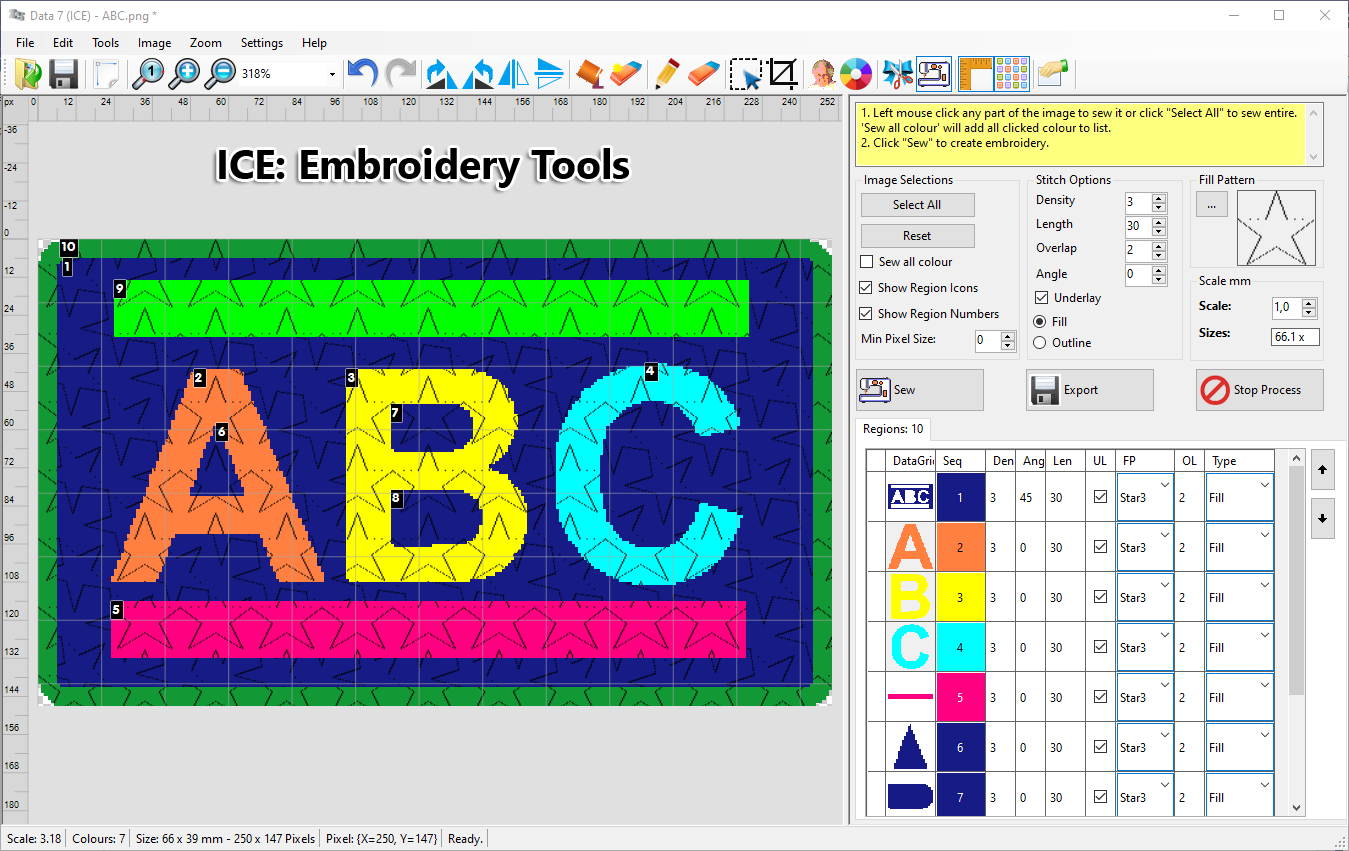Image resolution: width=1349 pixels, height=851 pixels.
Task: Click the sewing machine toolbar icon
Action: tap(934, 74)
